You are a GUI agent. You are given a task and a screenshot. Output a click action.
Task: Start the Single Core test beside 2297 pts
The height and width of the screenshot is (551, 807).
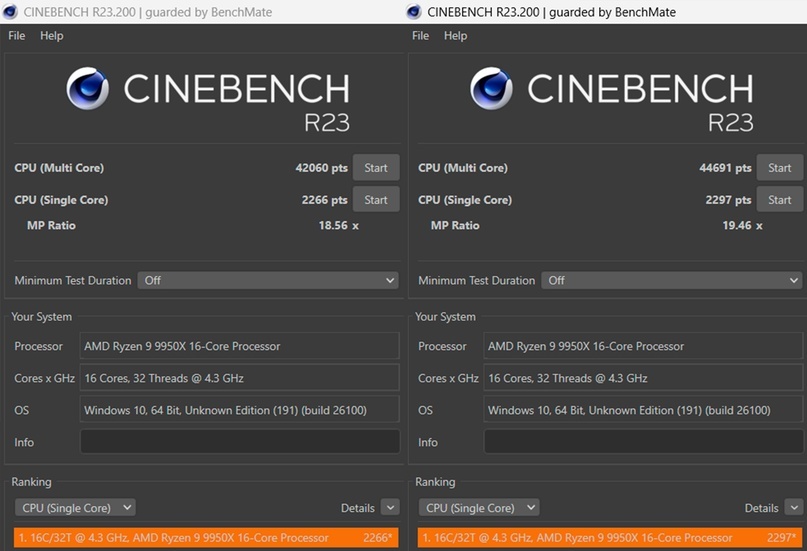(x=780, y=200)
